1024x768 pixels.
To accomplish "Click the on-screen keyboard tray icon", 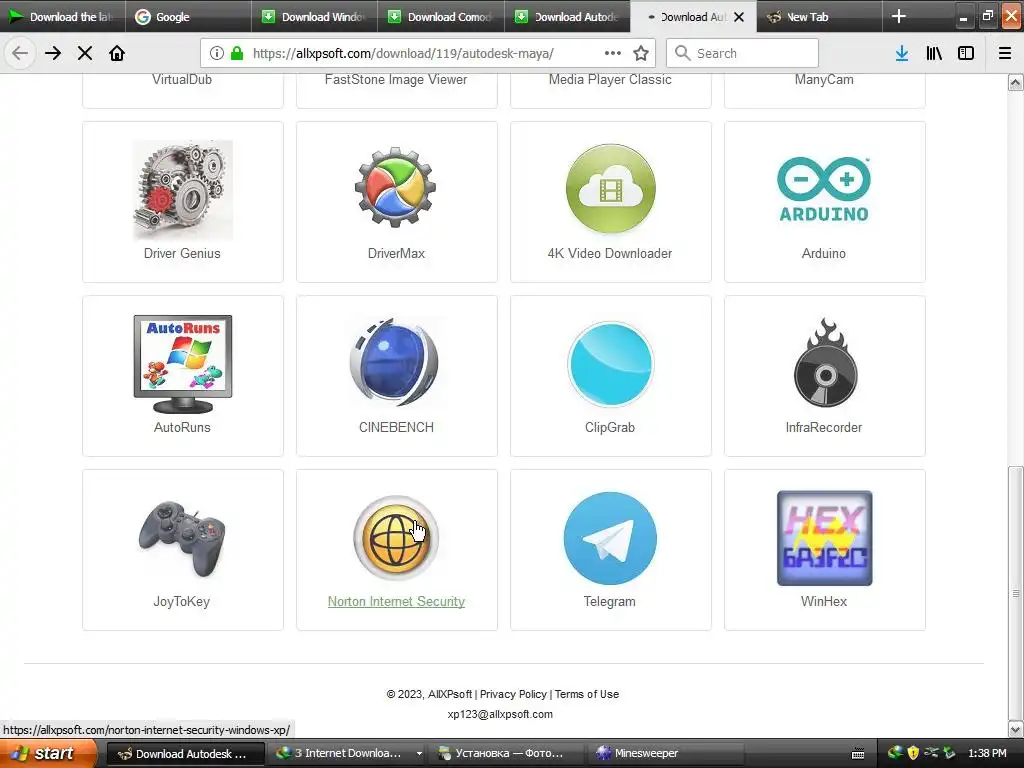I will tap(859, 754).
